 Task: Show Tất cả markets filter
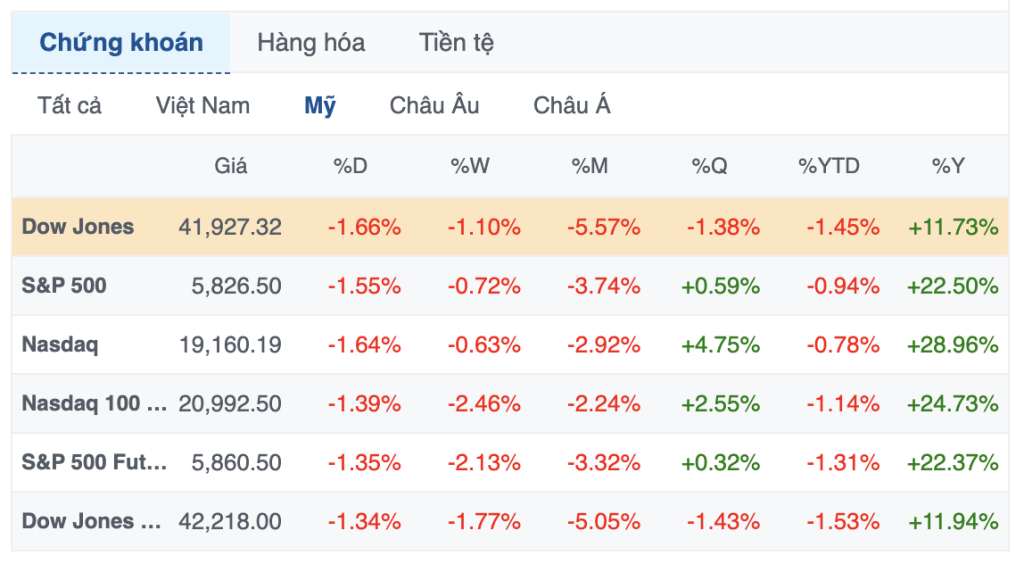point(70,105)
